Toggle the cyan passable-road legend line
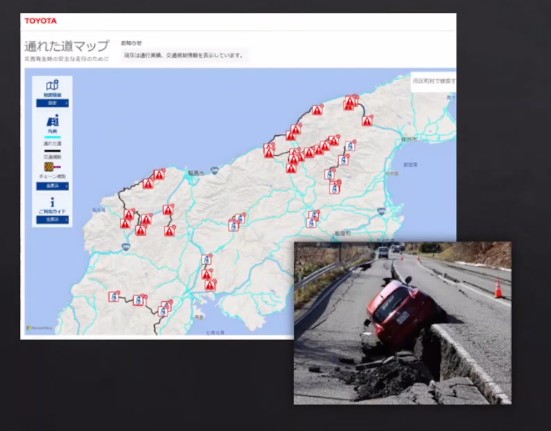The image size is (551, 431). click(52, 137)
